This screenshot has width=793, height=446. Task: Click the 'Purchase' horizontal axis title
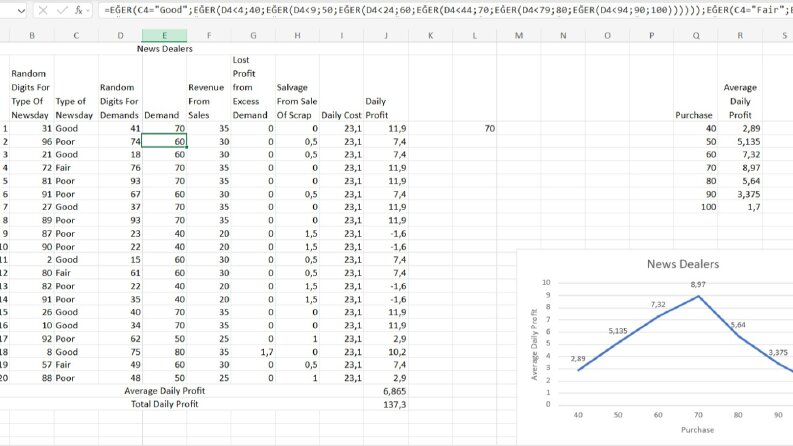pos(697,430)
